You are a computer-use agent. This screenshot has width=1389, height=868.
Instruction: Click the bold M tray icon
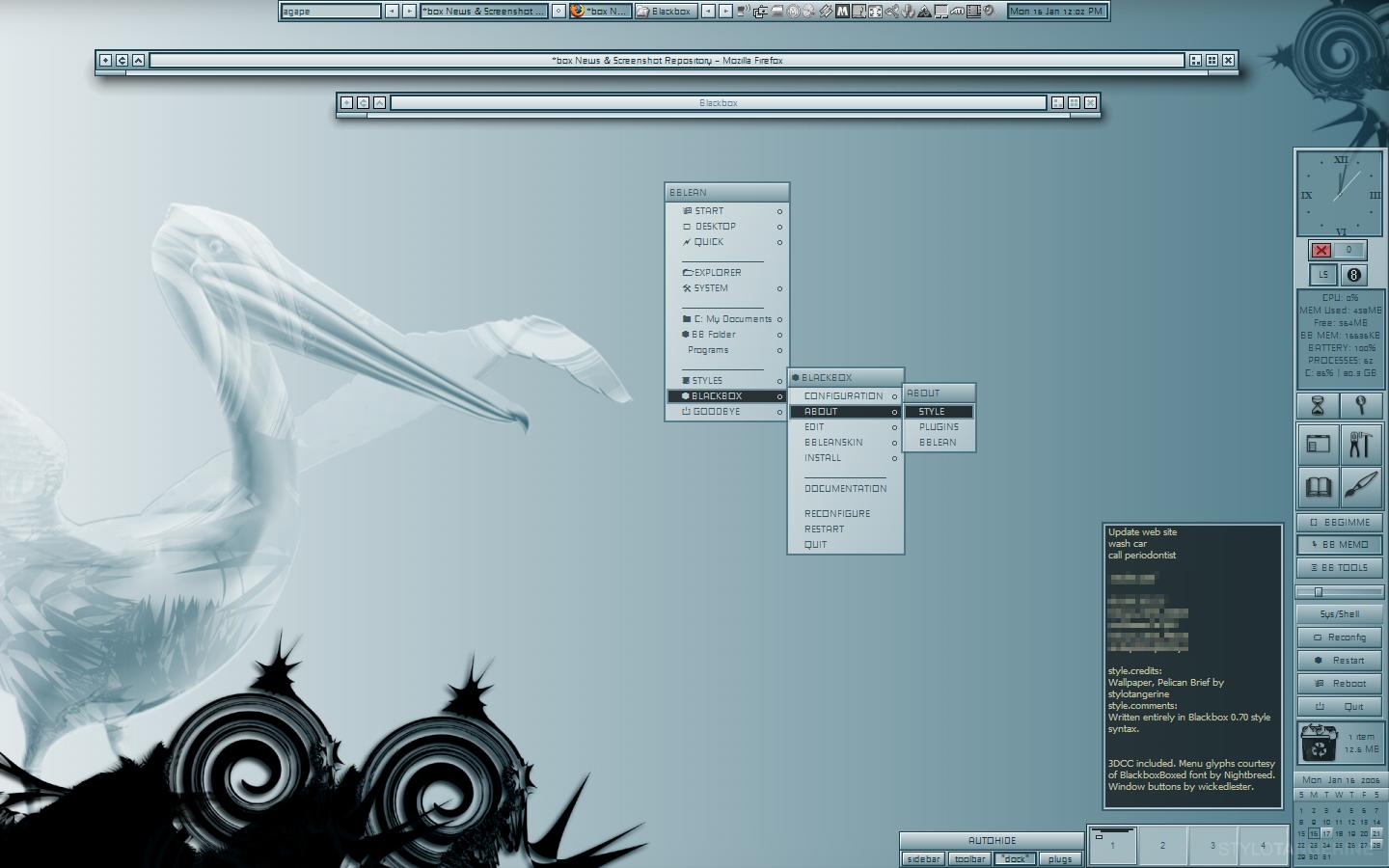(x=842, y=12)
